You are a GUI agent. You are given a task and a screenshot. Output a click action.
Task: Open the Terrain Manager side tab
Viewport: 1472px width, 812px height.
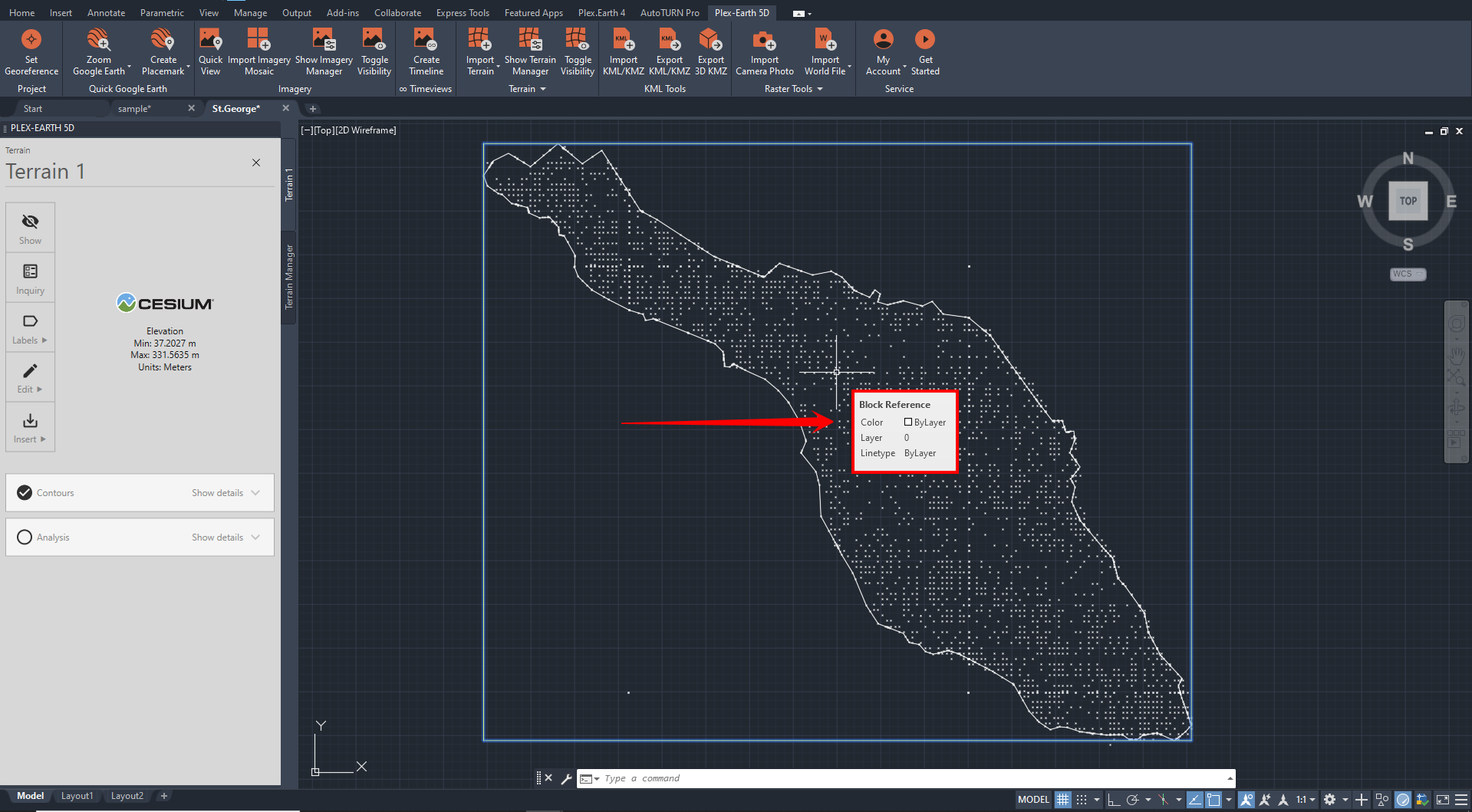coord(289,277)
